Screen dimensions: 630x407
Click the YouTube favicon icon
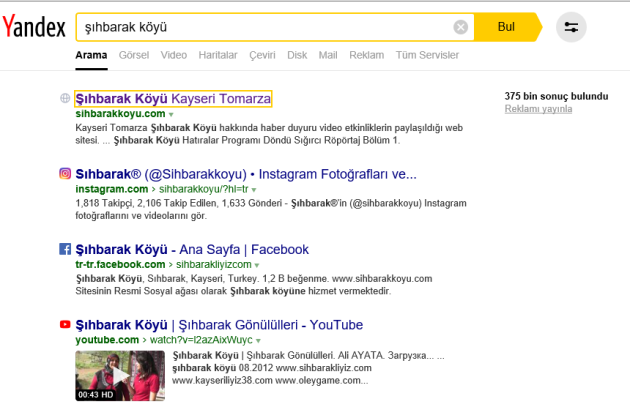tap(65, 324)
